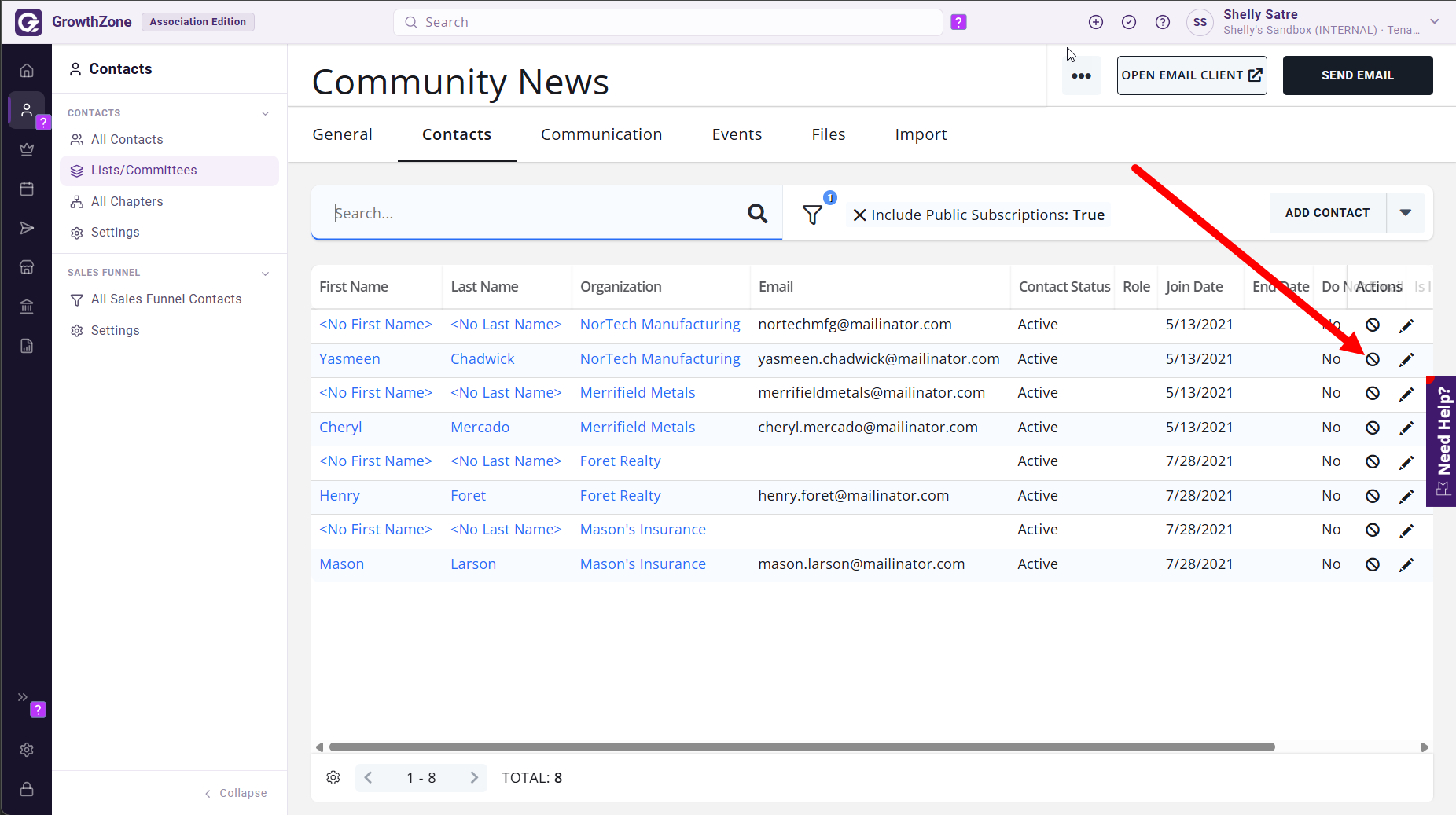Open the table settings gear icon
The width and height of the screenshot is (1456, 815).
coord(333,777)
